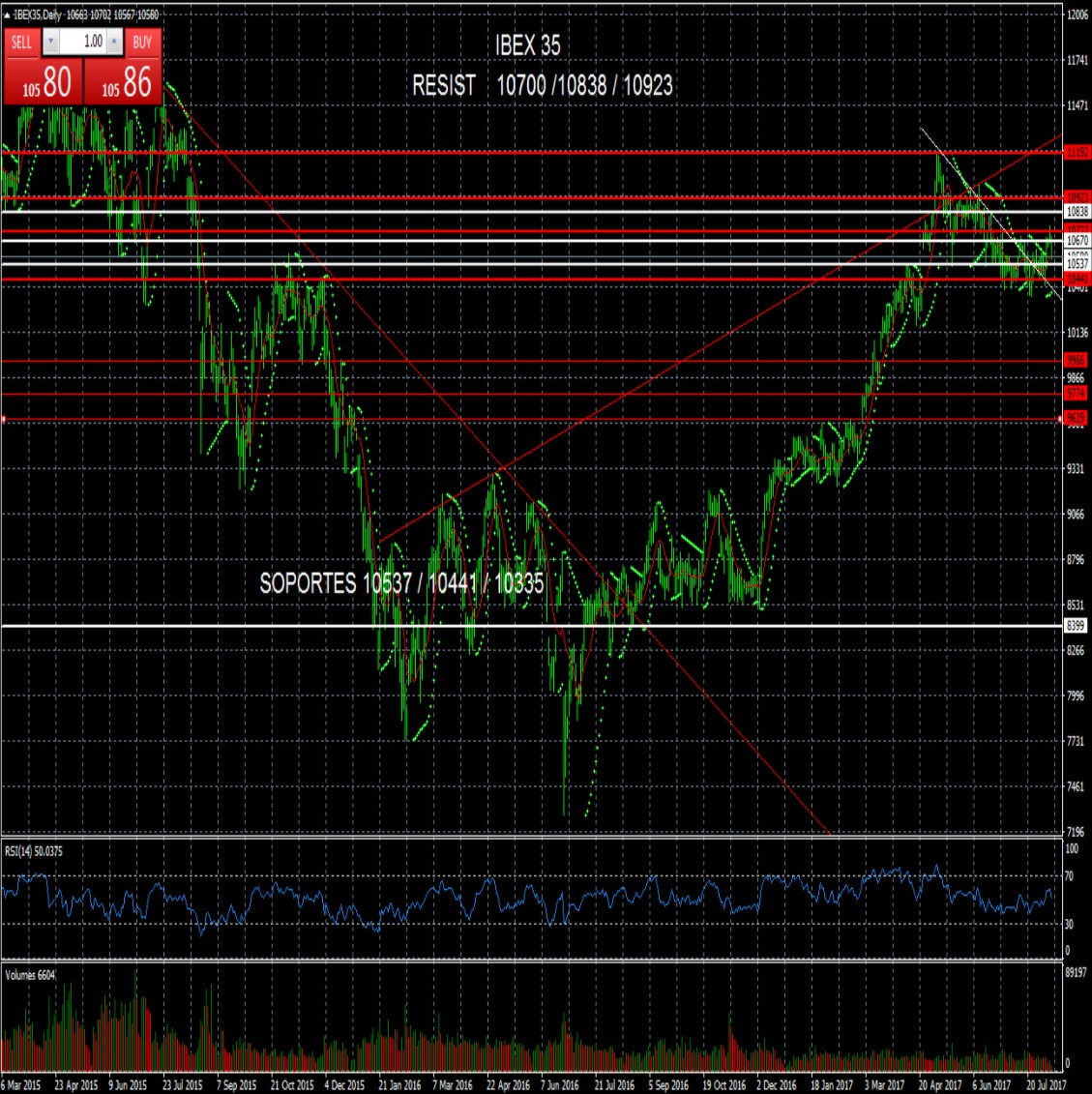Collapse the one-click trading panel arrow
1092x1094 pixels.
[7, 15]
